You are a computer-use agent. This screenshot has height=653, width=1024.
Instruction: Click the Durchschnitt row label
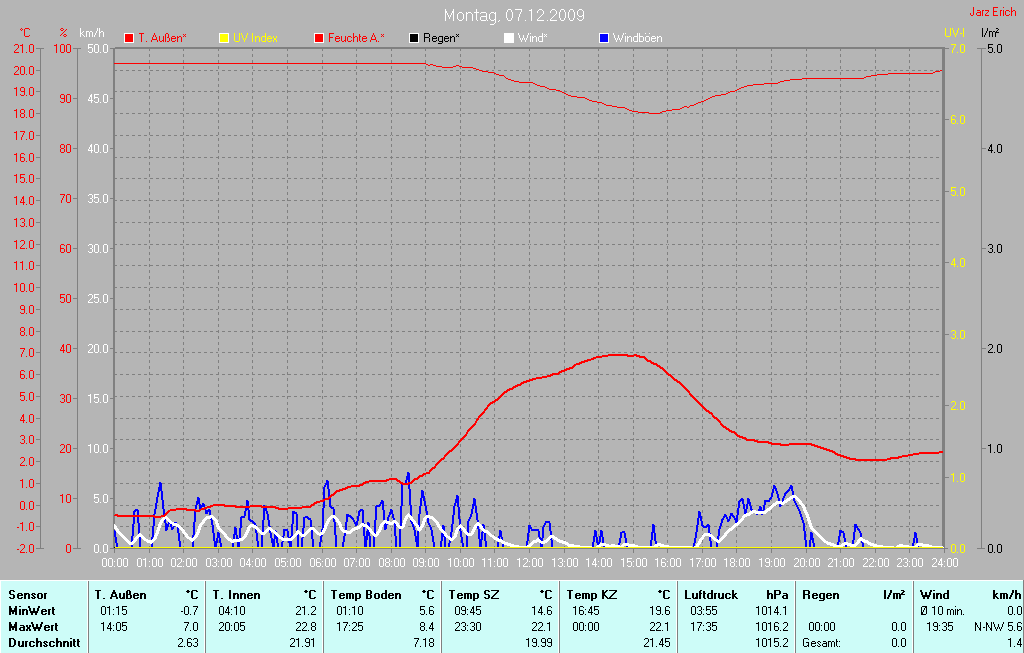tap(44, 643)
